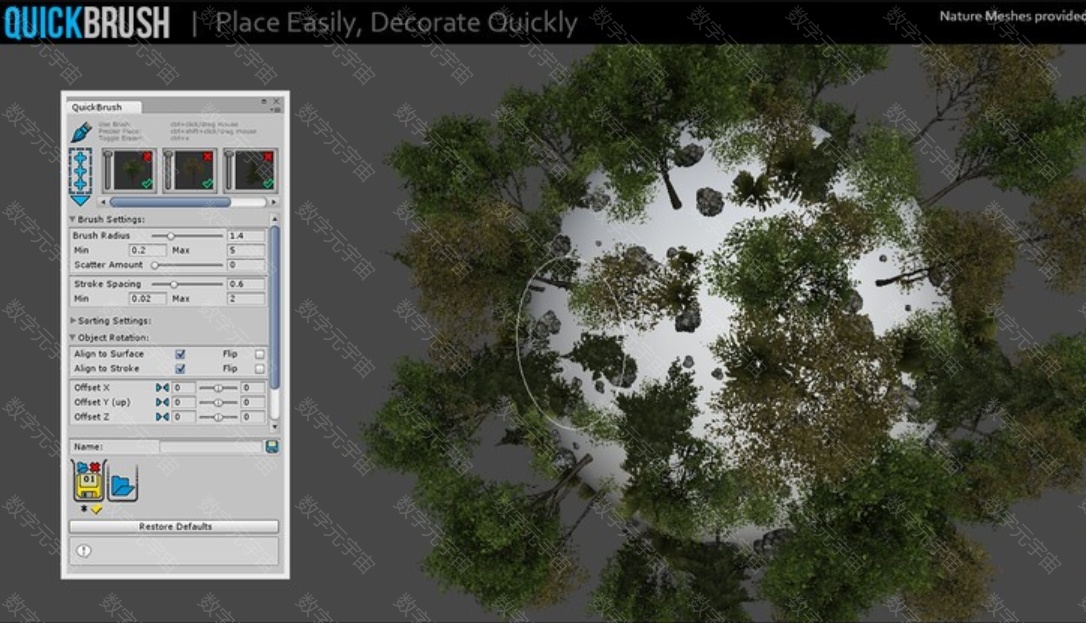Enable Flip for Align to Surface
1086x623 pixels.
tap(260, 354)
